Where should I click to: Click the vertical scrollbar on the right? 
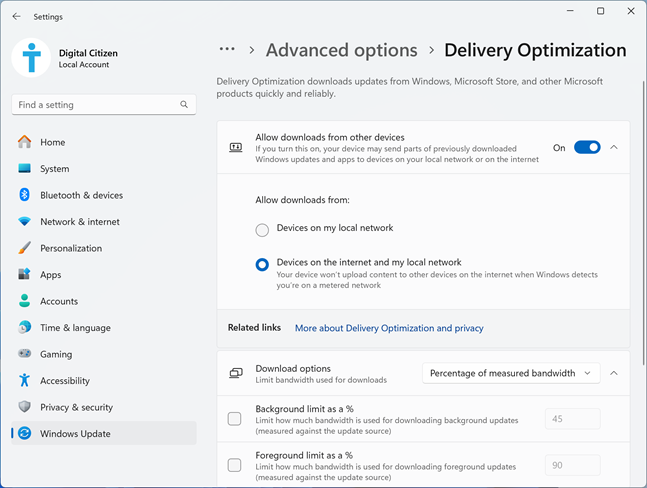(644, 223)
